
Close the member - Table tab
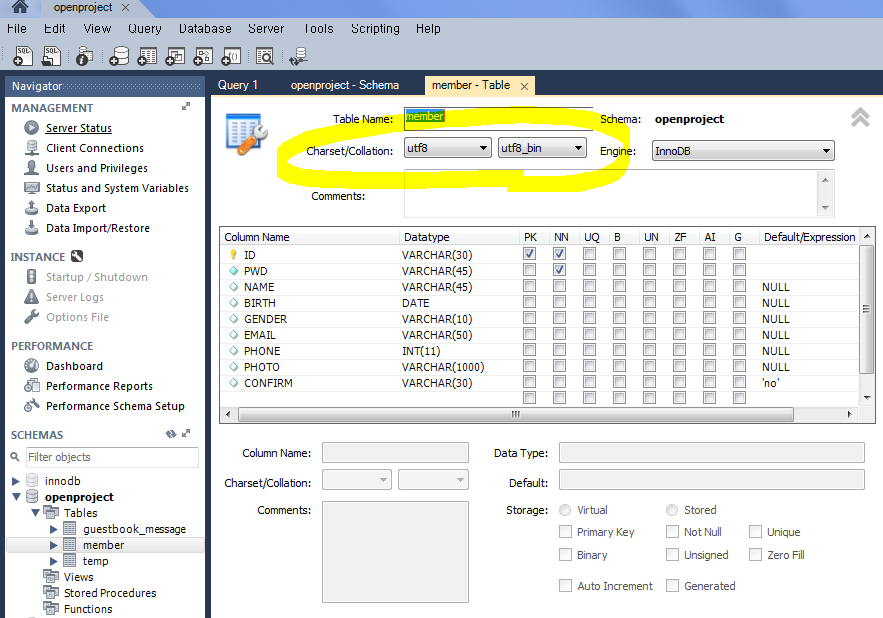click(524, 86)
